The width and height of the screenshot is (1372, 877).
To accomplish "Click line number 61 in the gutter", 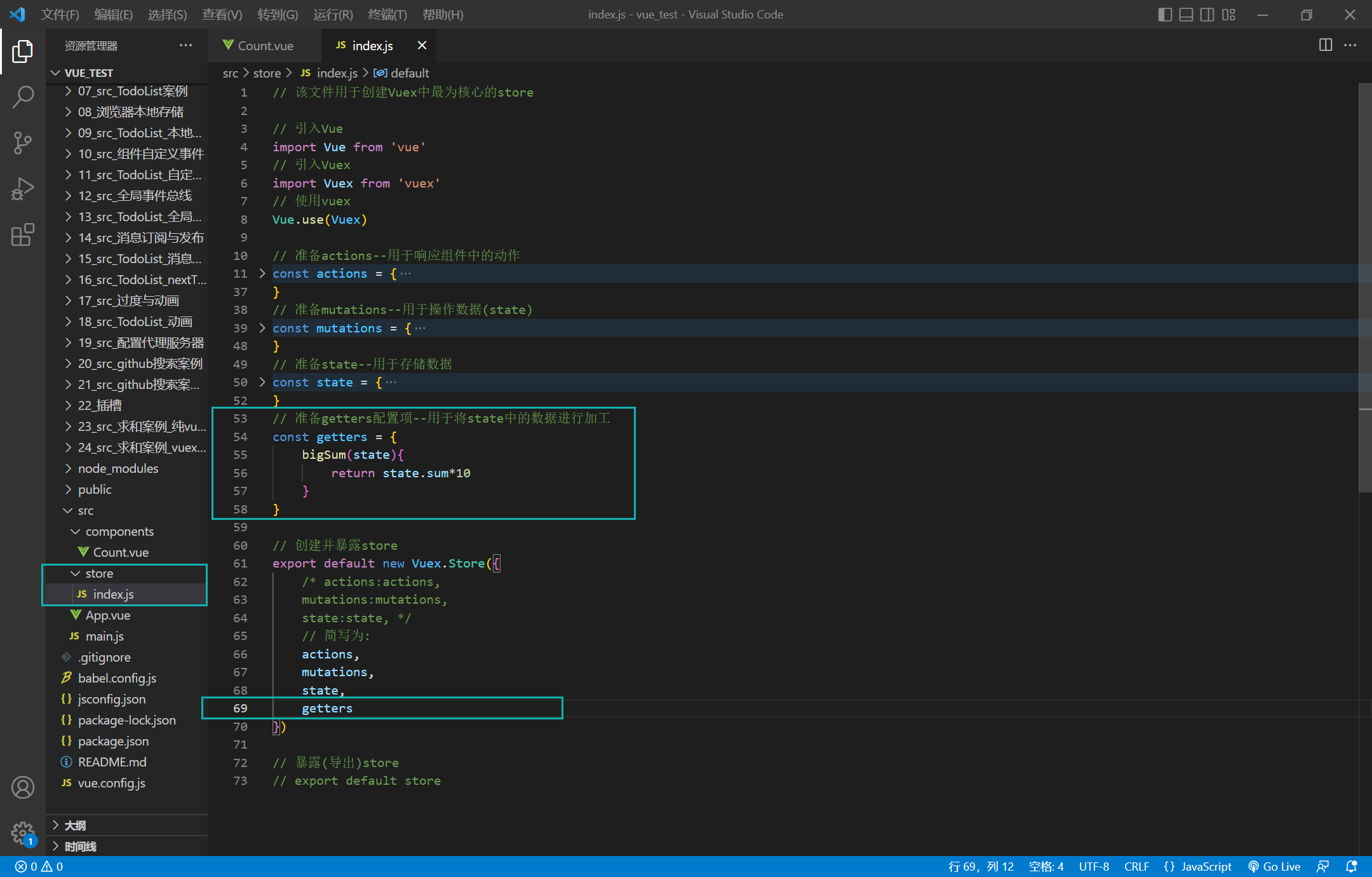I will pos(240,563).
